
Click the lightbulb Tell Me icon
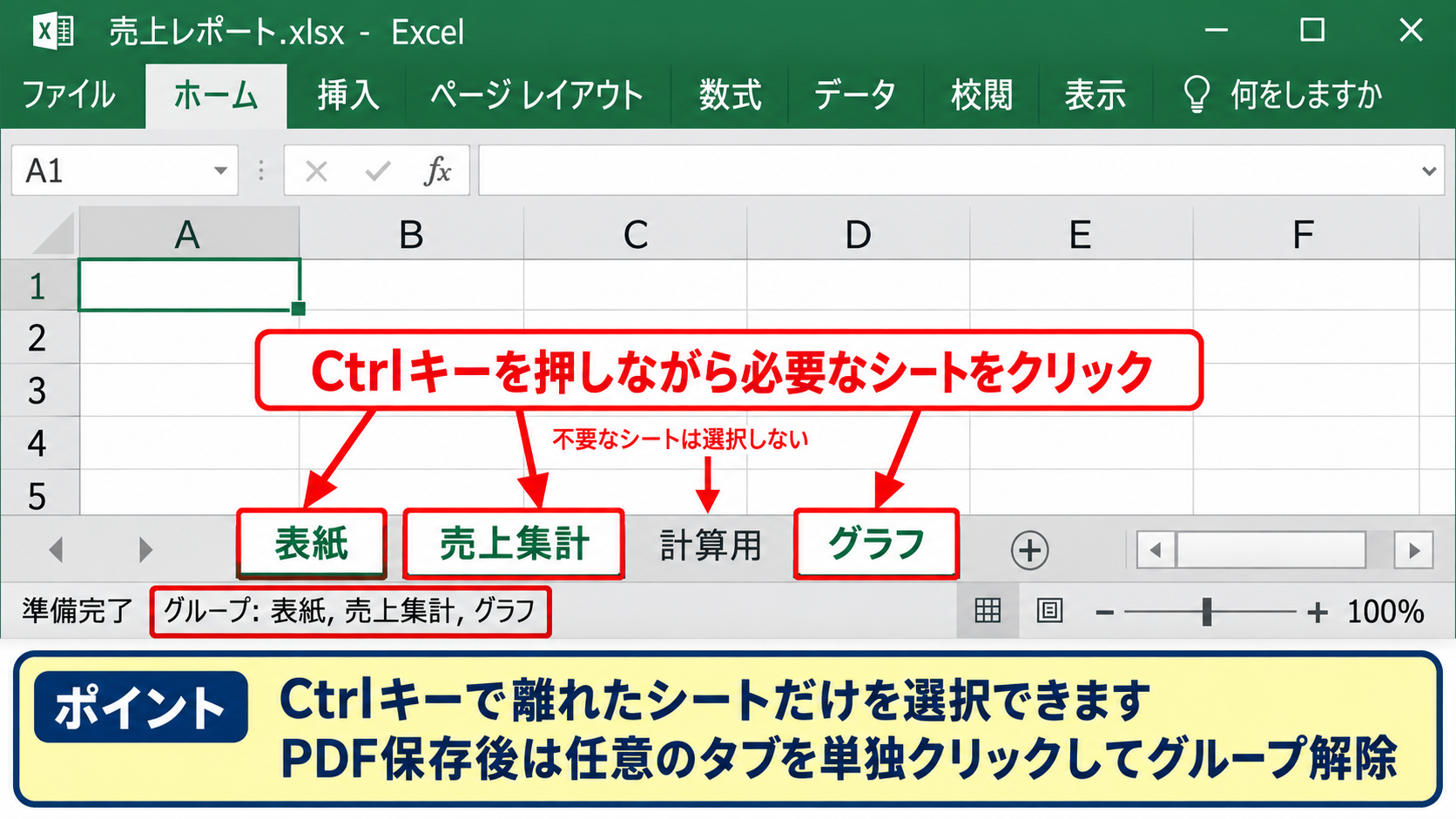[1197, 94]
